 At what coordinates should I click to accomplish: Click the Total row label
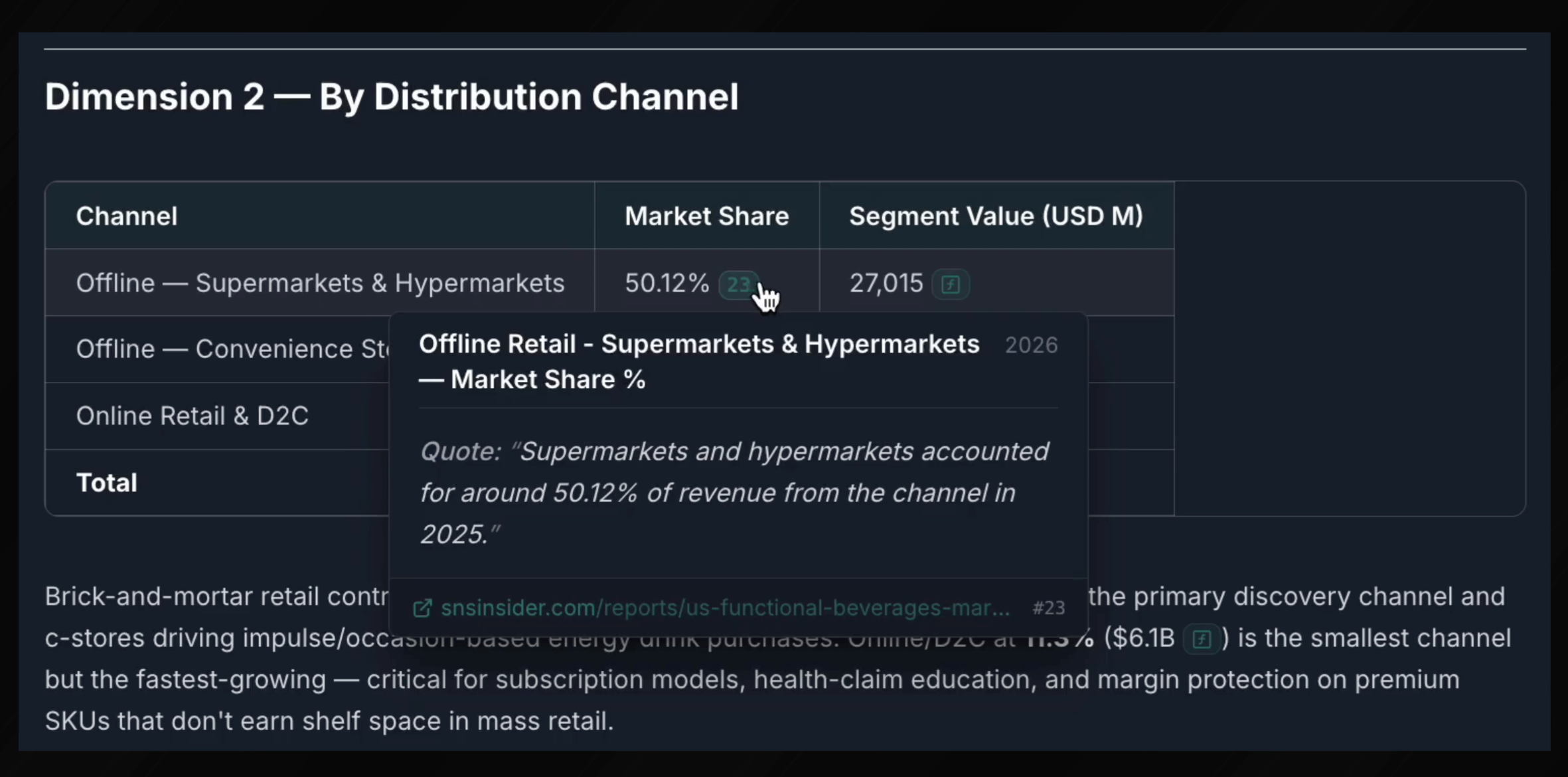[x=106, y=483]
